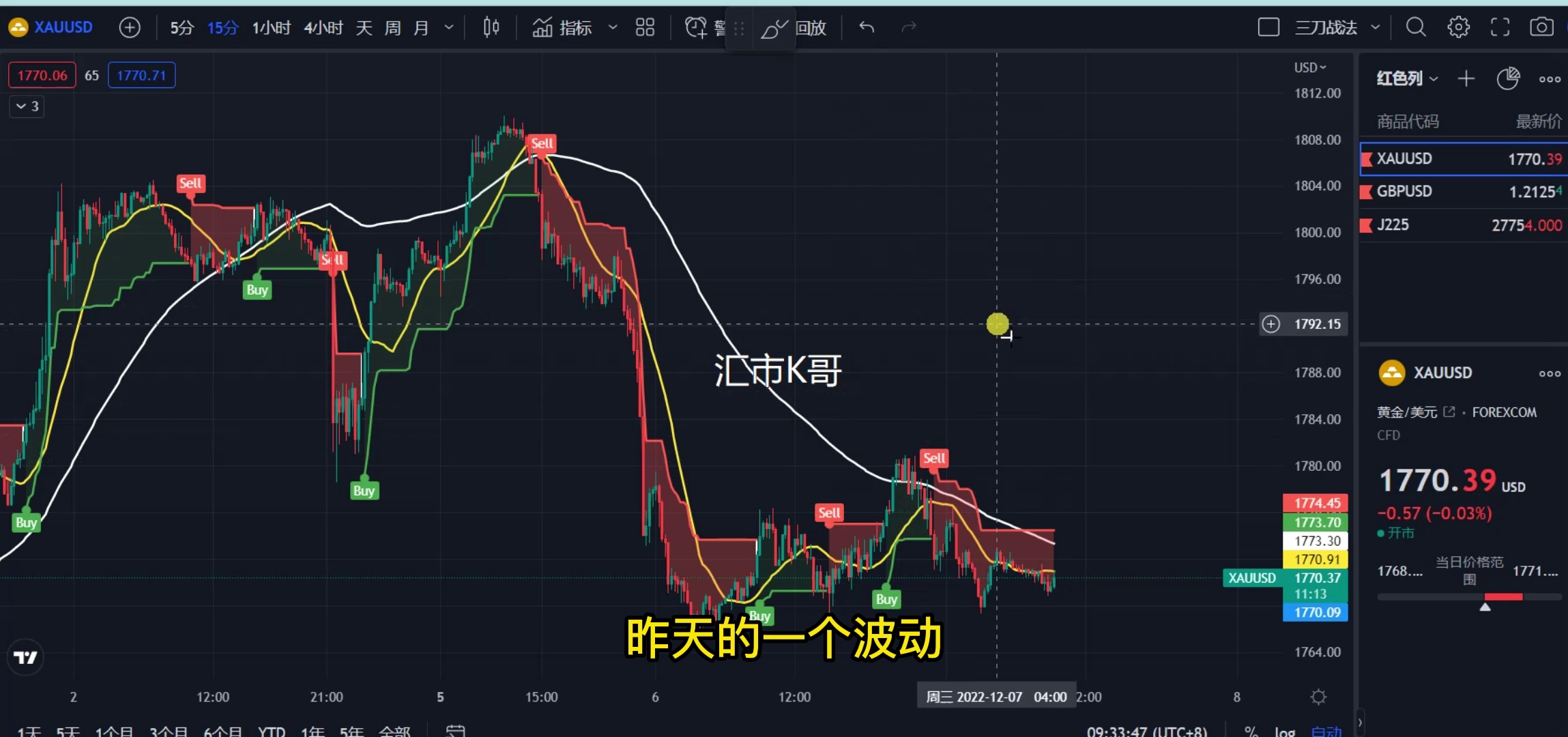Expand the timeframe dropdown arrow
Screen dimensions: 1568x737
(448, 27)
